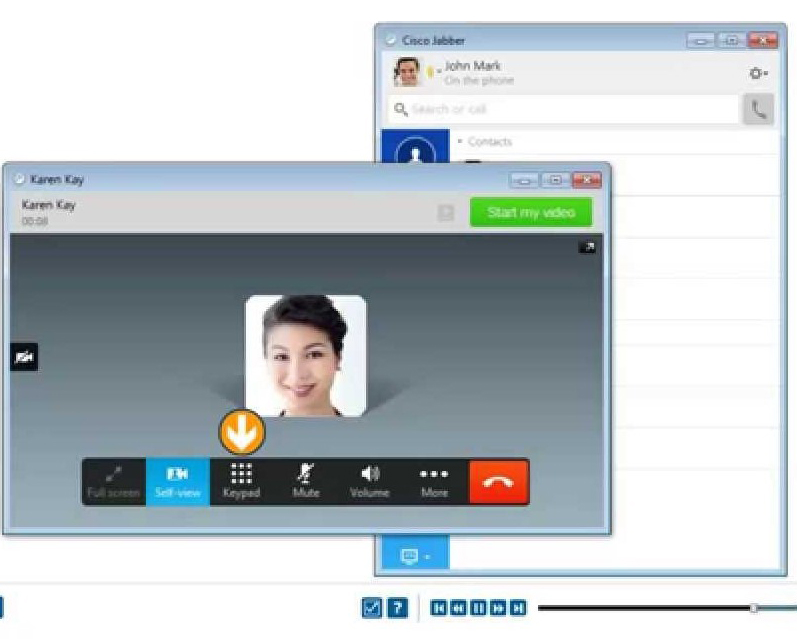Toggle Self-view in the call toolbar
The width and height of the screenshot is (797, 639).
pyautogui.click(x=178, y=481)
